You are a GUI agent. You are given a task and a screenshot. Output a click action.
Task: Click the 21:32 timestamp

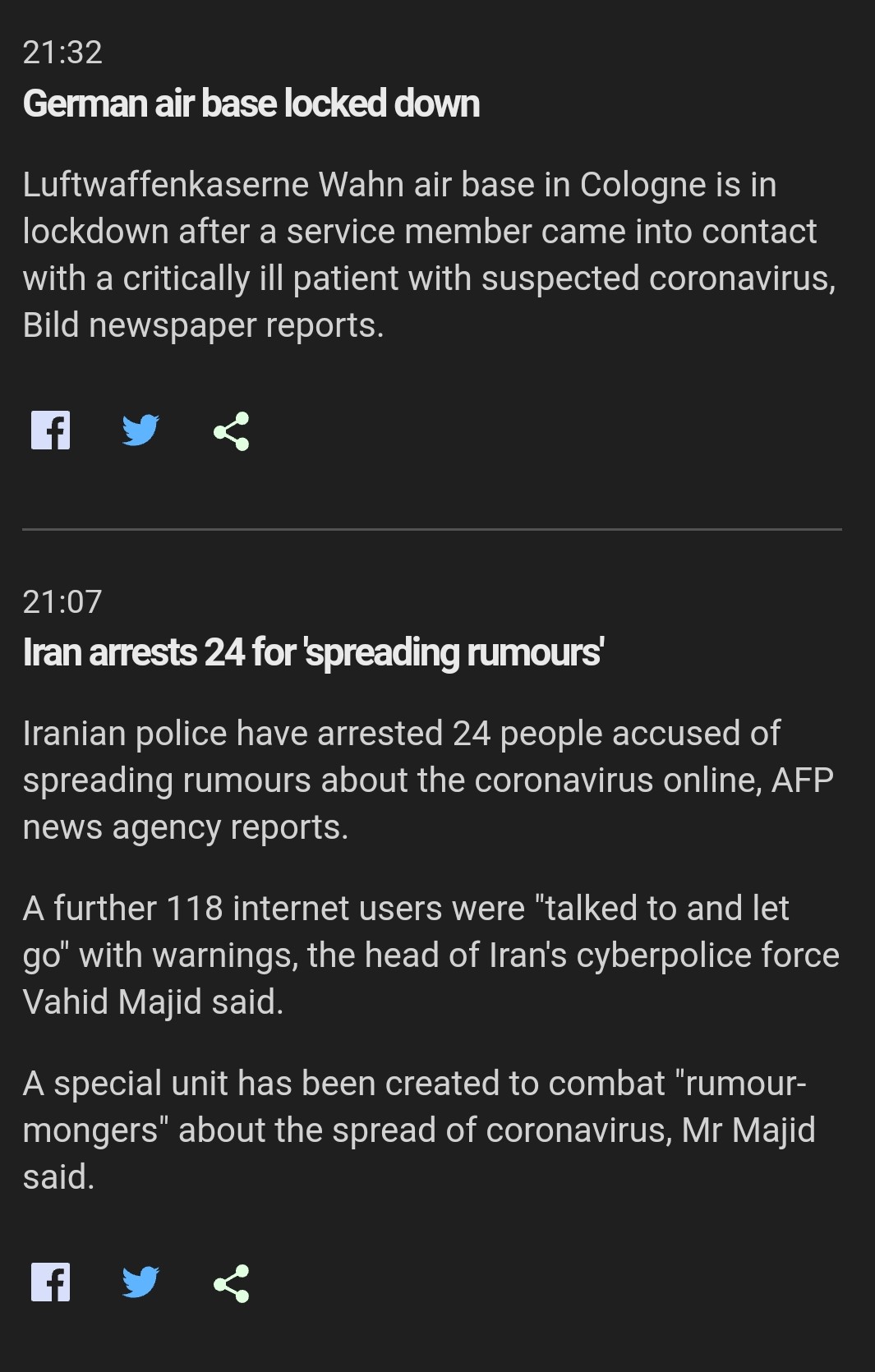click(62, 53)
